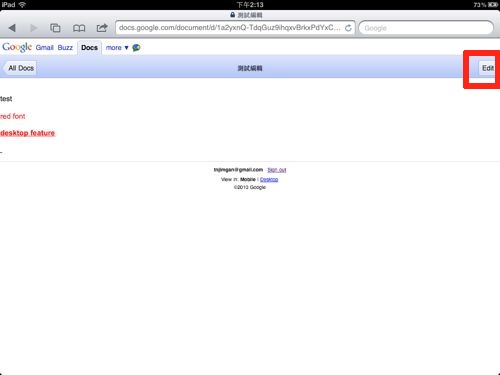
Task: Click the Google search field
Action: (x=426, y=28)
